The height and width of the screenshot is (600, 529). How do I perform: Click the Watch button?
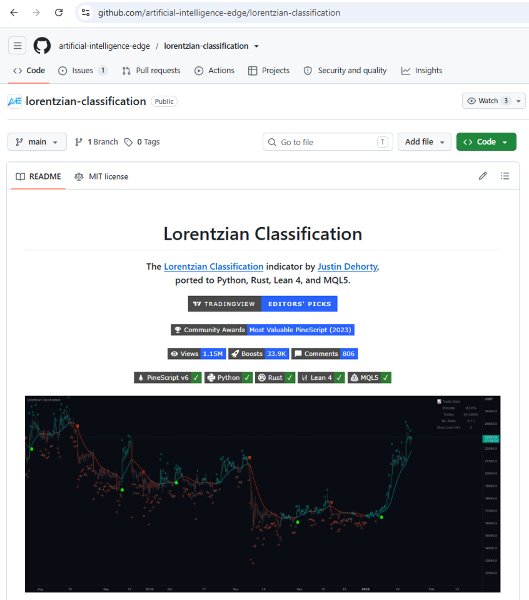point(488,101)
